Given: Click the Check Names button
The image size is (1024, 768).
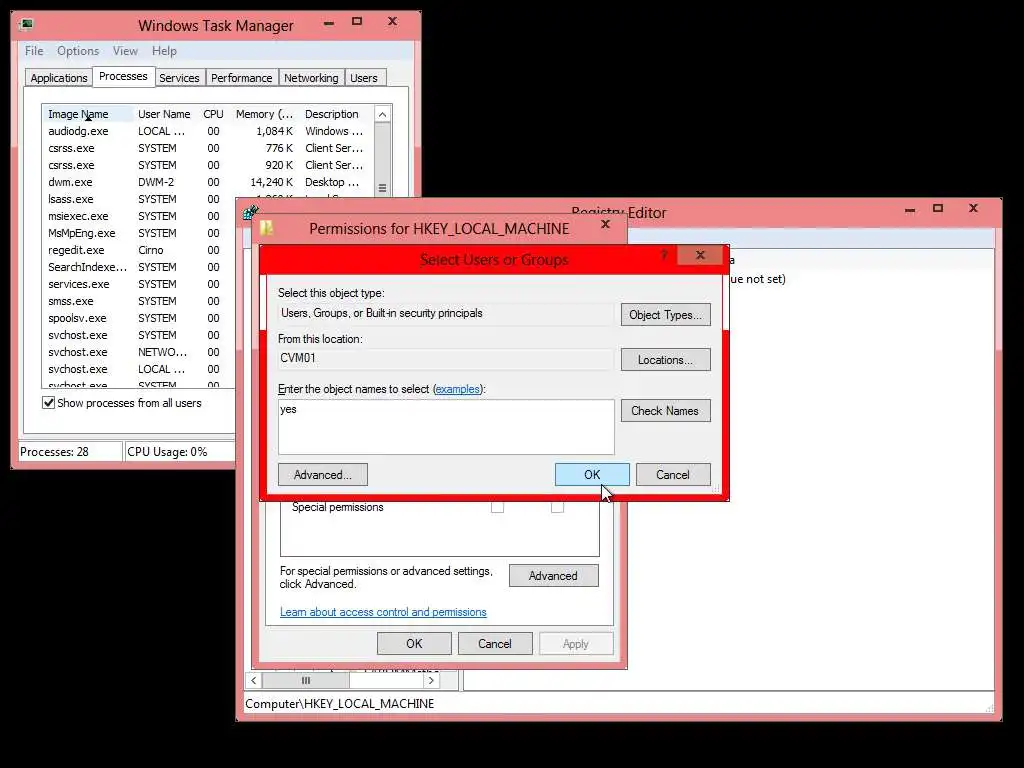Looking at the screenshot, I should click(665, 411).
